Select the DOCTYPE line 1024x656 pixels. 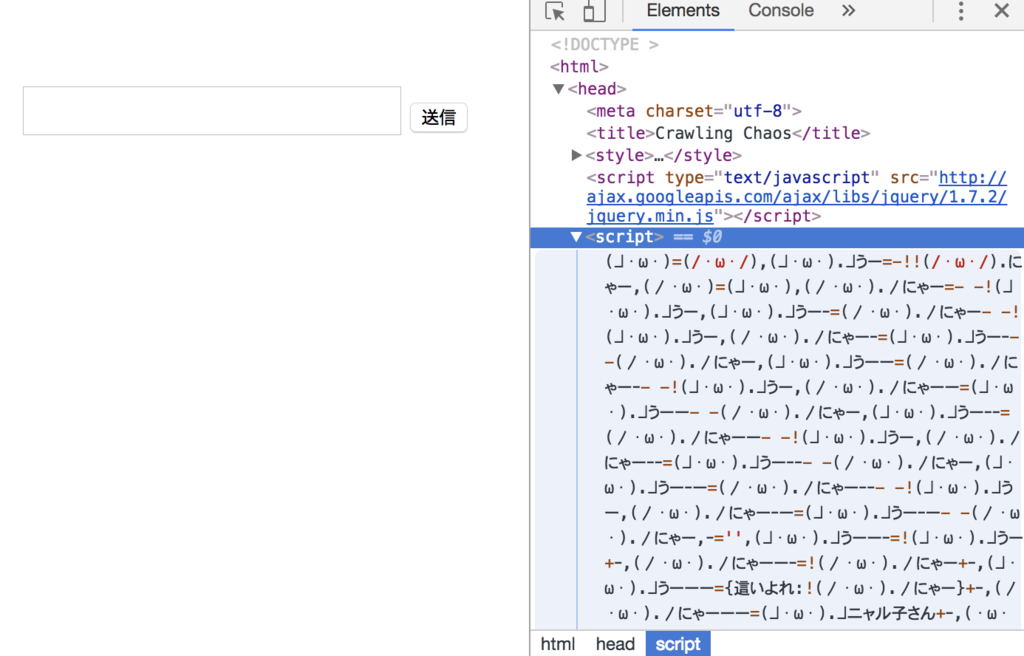pyautogui.click(x=604, y=44)
